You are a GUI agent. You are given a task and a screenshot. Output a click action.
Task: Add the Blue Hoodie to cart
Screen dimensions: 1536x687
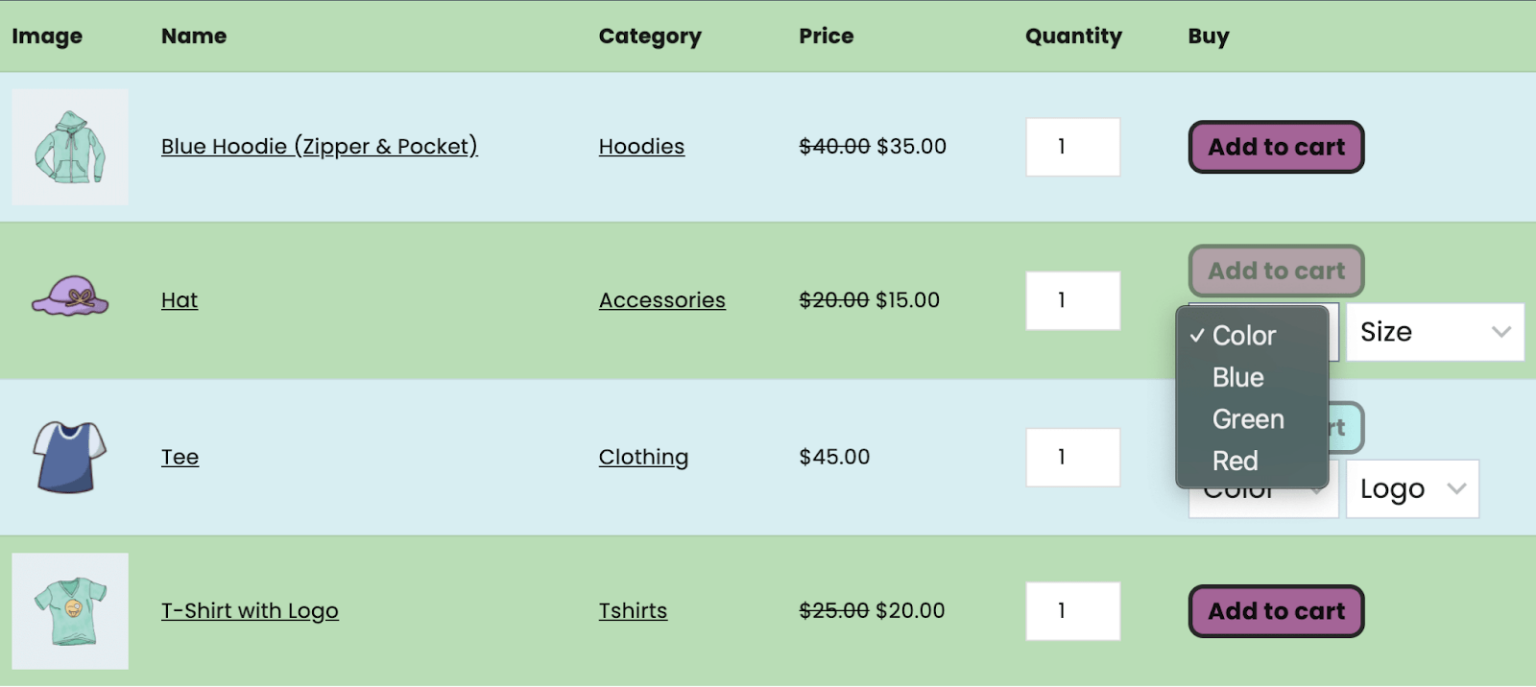[1275, 147]
